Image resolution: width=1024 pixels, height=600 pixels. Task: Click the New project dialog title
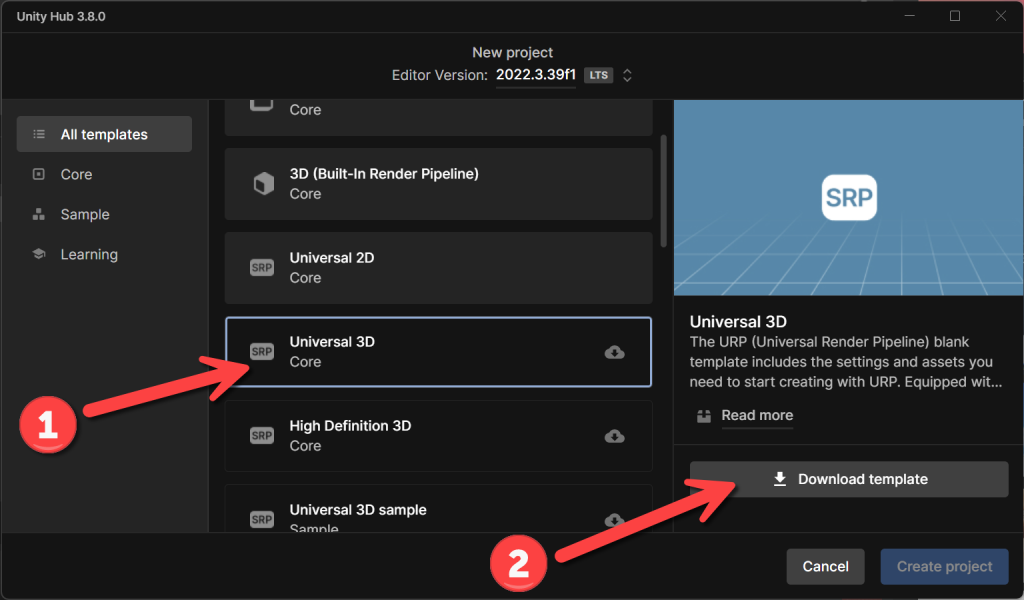pyautogui.click(x=513, y=52)
